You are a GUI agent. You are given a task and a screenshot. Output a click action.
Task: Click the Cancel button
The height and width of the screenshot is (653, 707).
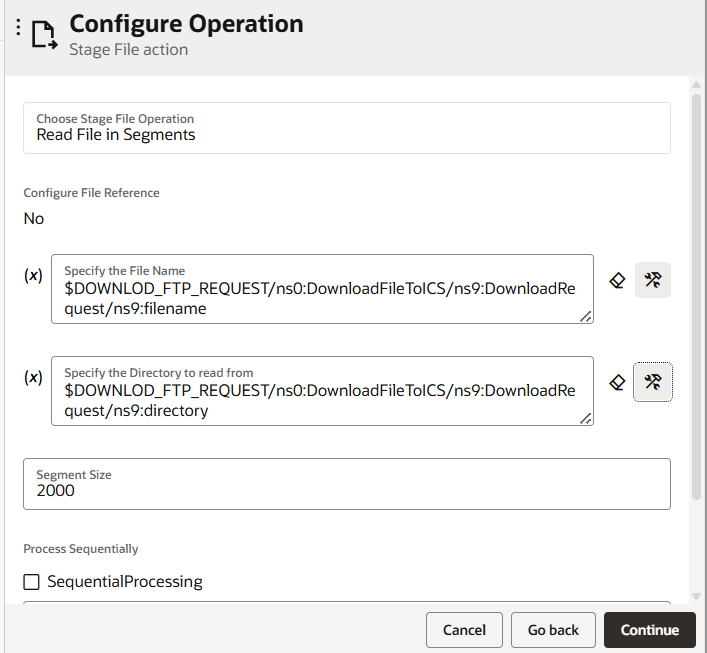(x=464, y=630)
